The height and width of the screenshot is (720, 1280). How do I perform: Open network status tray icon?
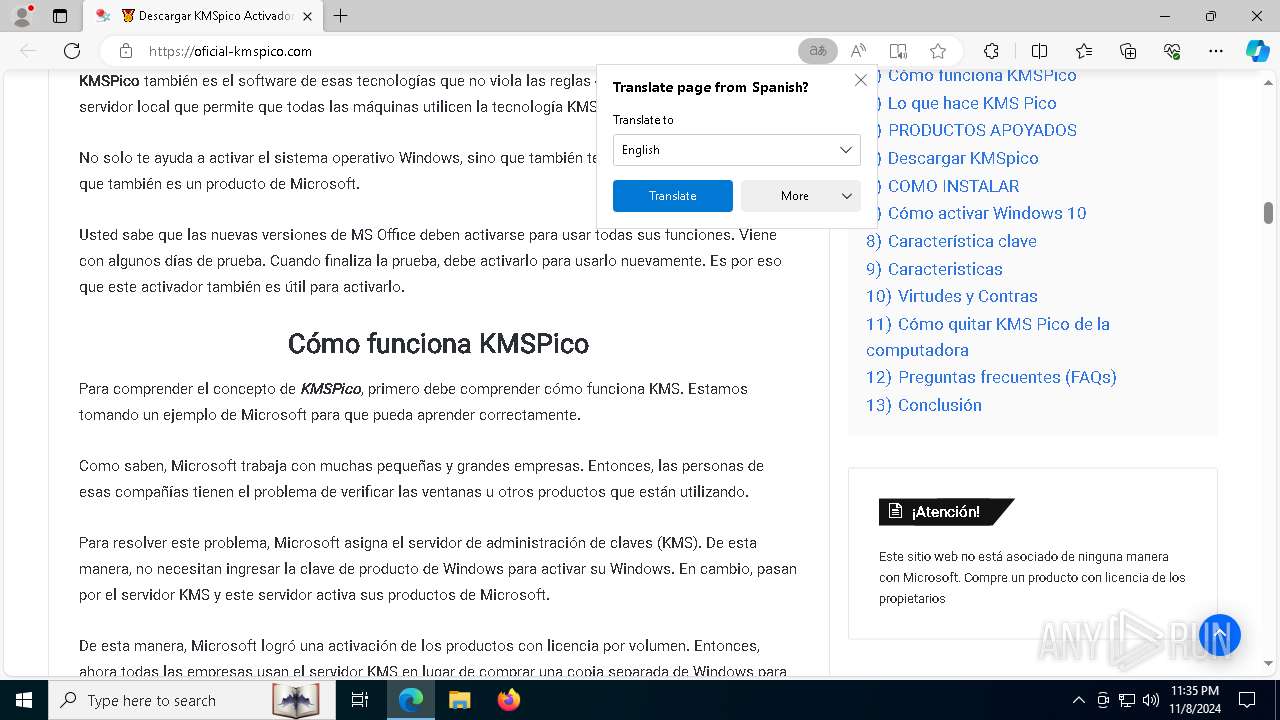1127,700
